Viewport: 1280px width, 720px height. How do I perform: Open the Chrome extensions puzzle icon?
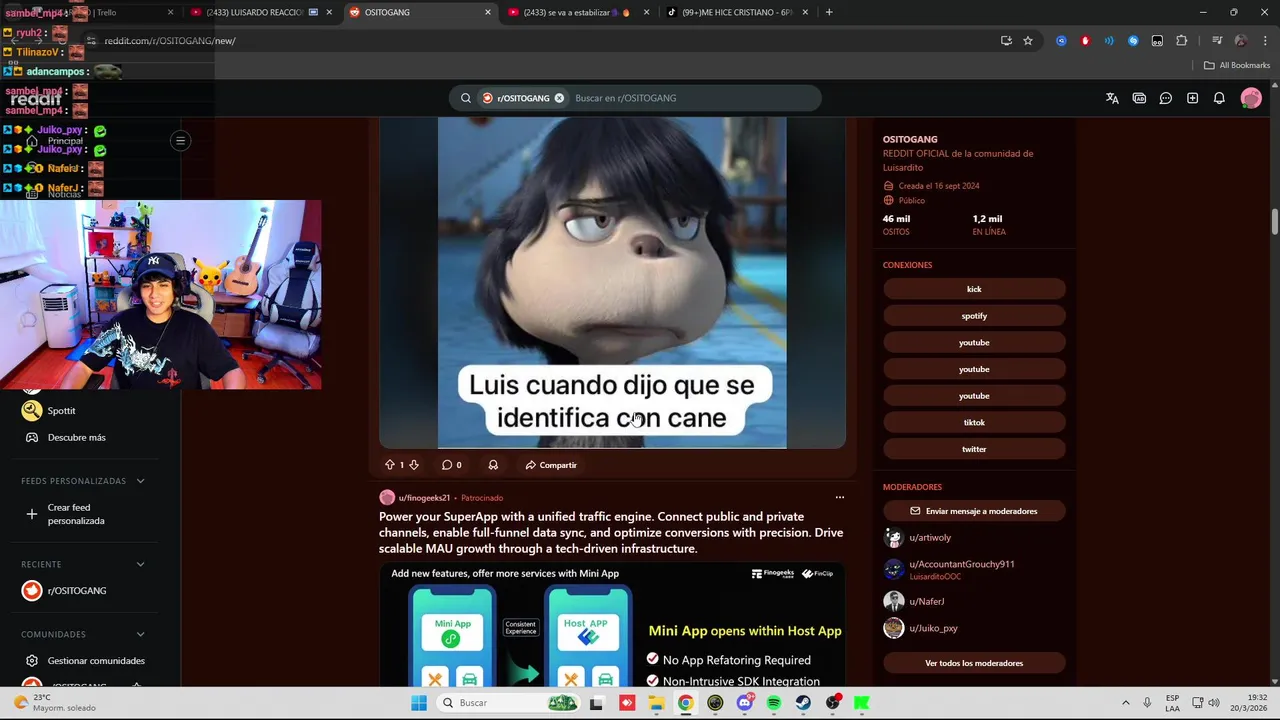1182,41
